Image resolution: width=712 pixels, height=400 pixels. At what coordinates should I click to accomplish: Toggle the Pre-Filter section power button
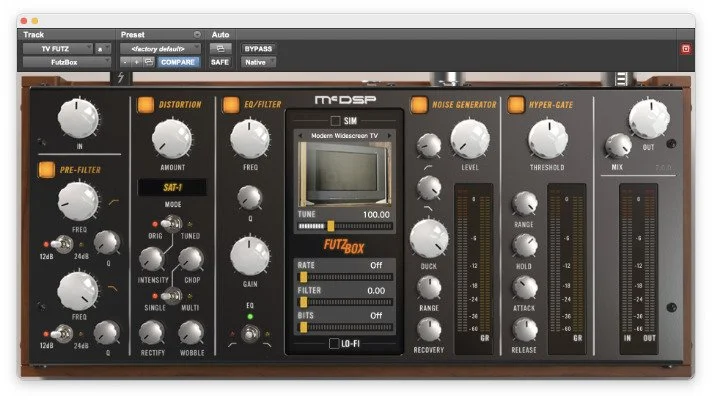point(46,170)
